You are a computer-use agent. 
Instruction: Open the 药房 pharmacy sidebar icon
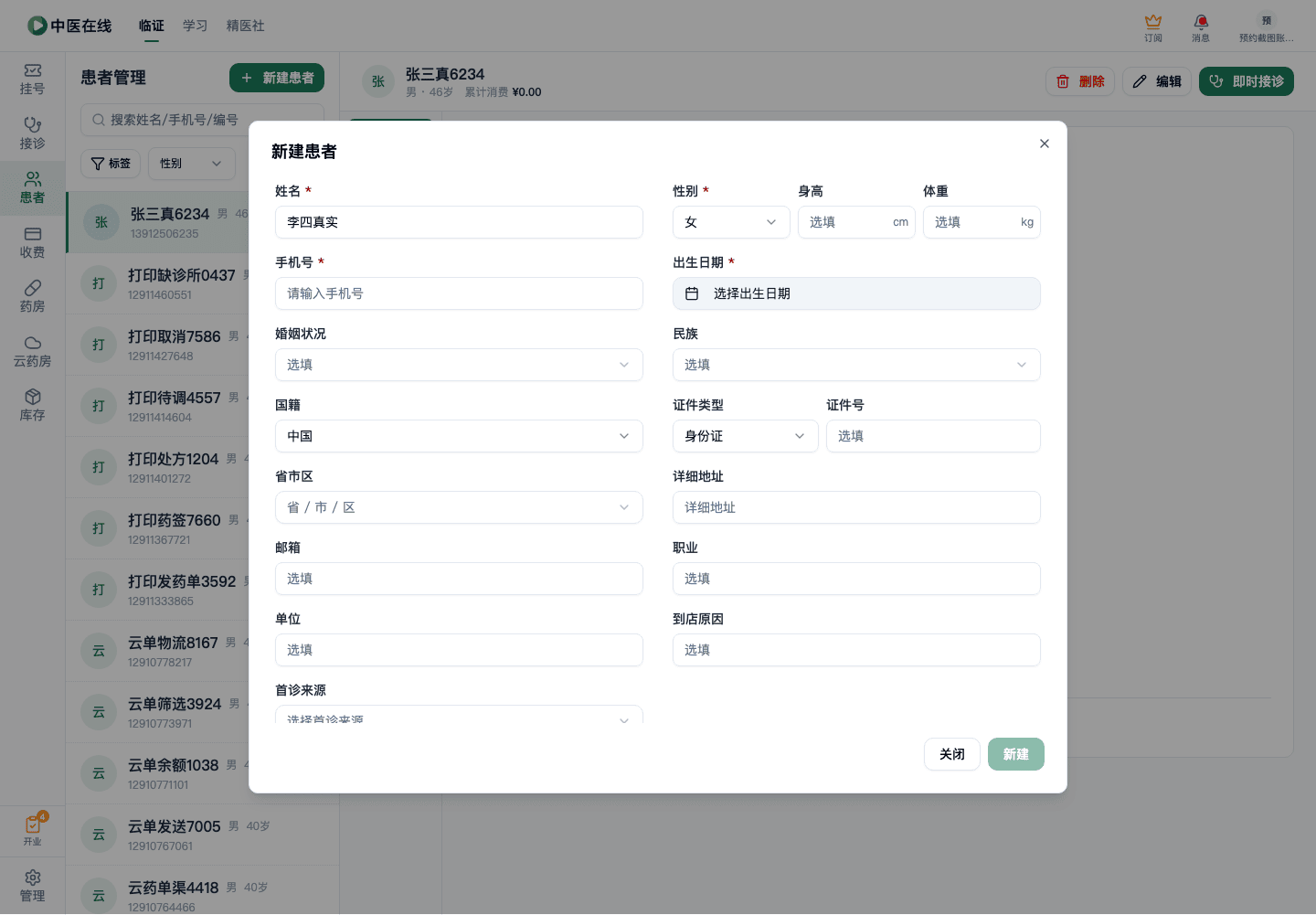(x=32, y=297)
